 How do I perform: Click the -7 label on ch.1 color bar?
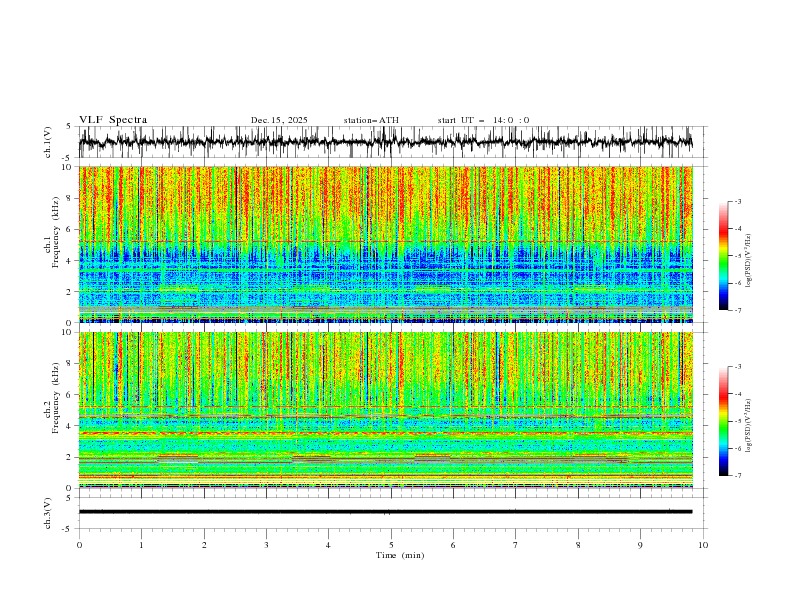[738, 310]
